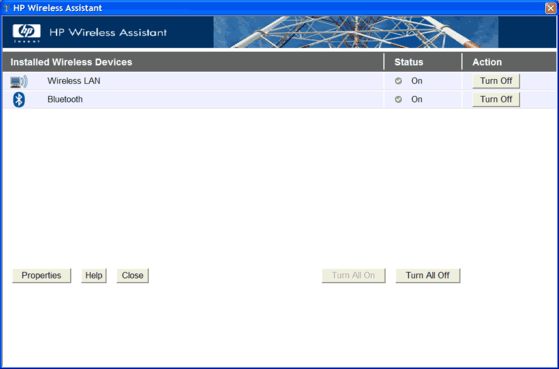Open the Help button
Viewport: 559px width, 369px height.
click(x=94, y=276)
